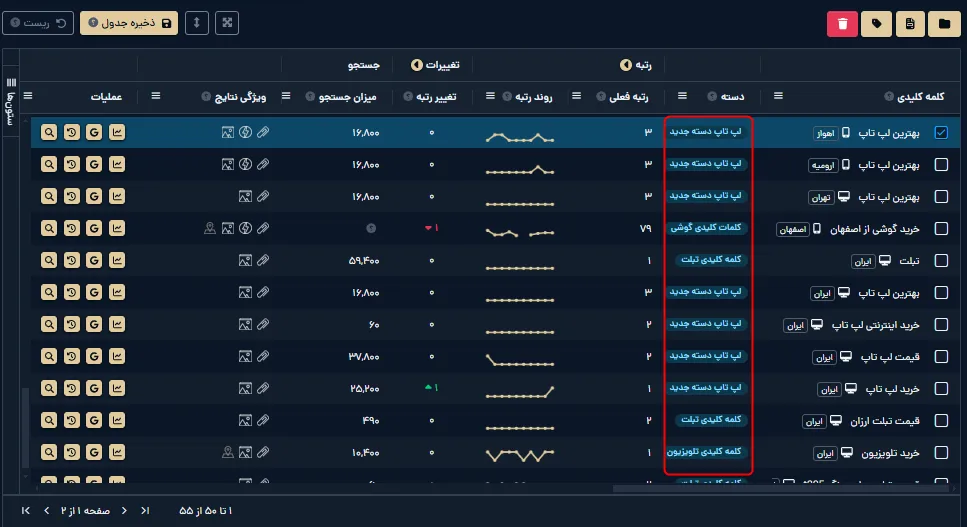Open chart icon in خرید تلویزیون row
Screen dimensions: 967x527
117,452
